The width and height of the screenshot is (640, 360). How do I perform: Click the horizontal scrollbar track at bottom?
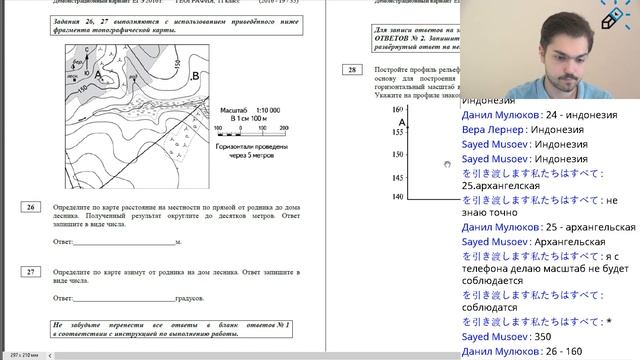[257, 356]
